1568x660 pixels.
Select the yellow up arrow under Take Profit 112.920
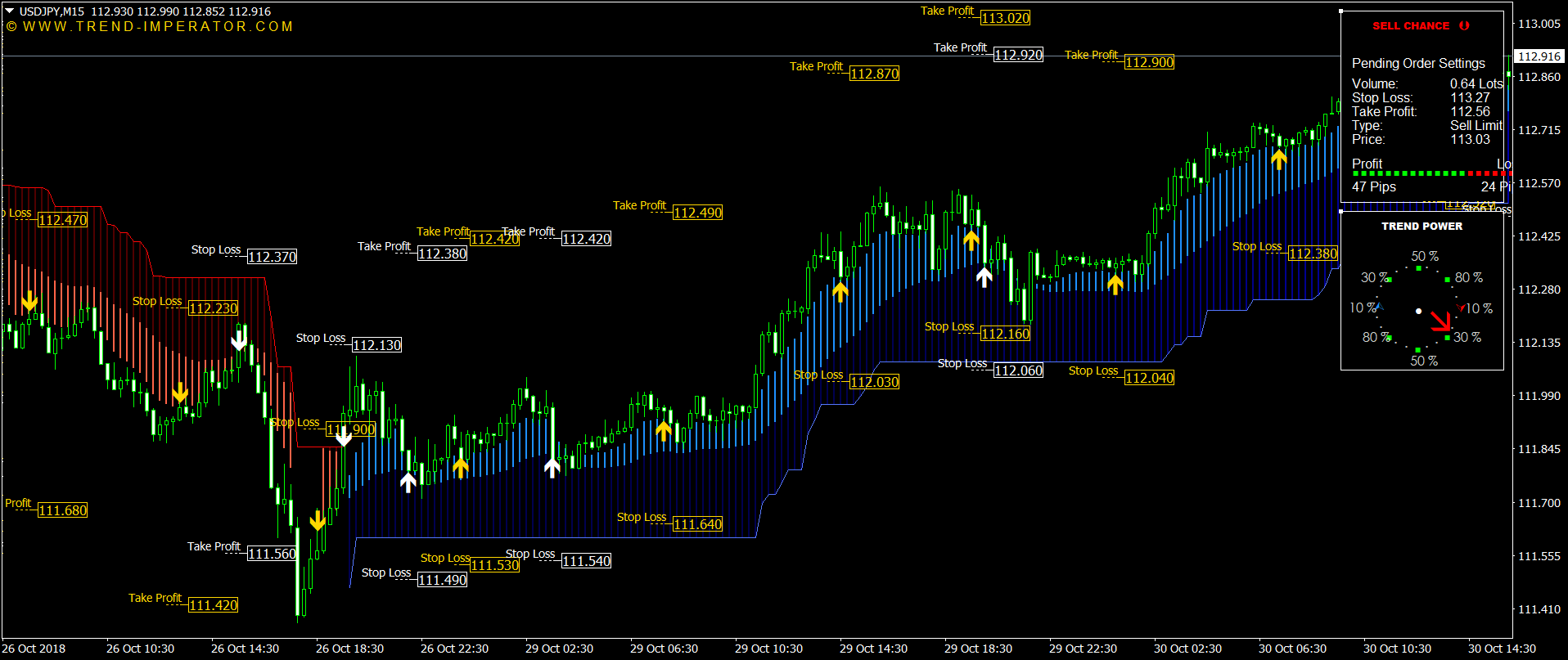click(971, 240)
